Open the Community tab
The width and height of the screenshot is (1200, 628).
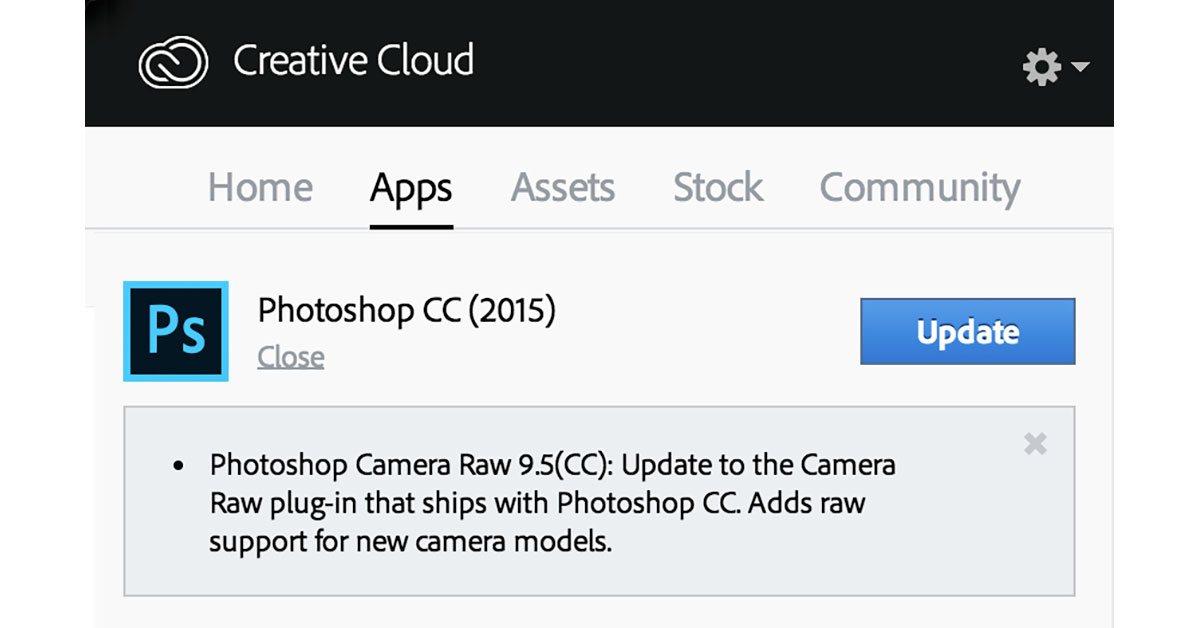pos(920,188)
